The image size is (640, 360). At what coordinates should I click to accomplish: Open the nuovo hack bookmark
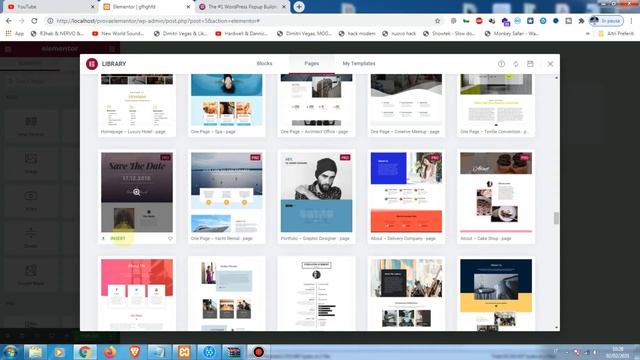pyautogui.click(x=399, y=33)
